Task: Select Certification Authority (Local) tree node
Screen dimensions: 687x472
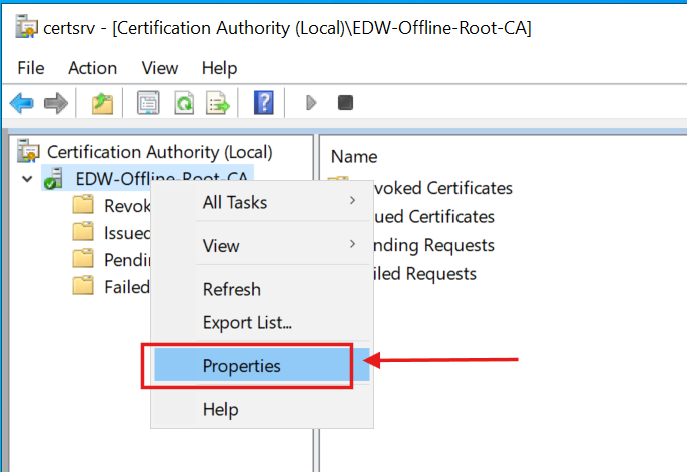Action: pos(159,152)
